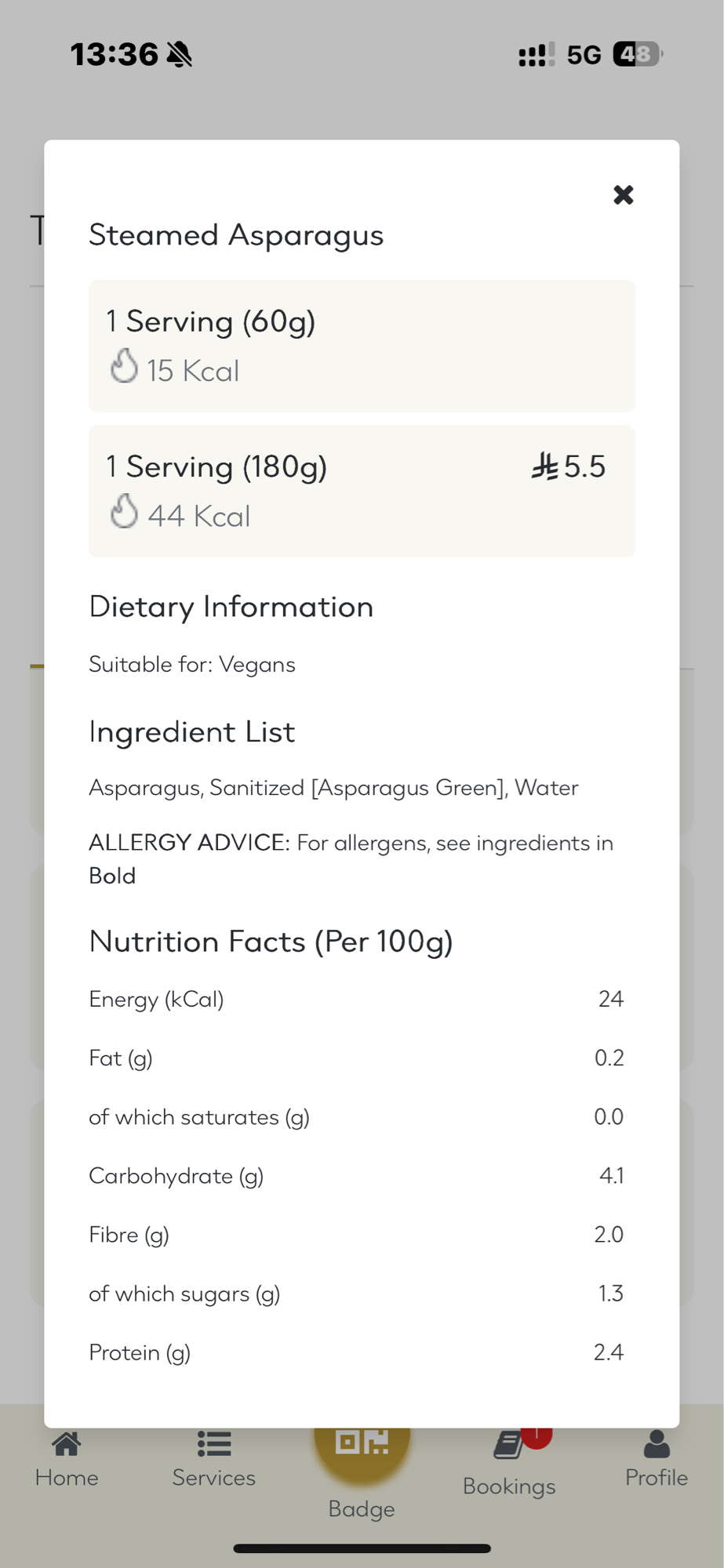Tap the red Bookings notification badge
724x1568 pixels.
tap(537, 1435)
